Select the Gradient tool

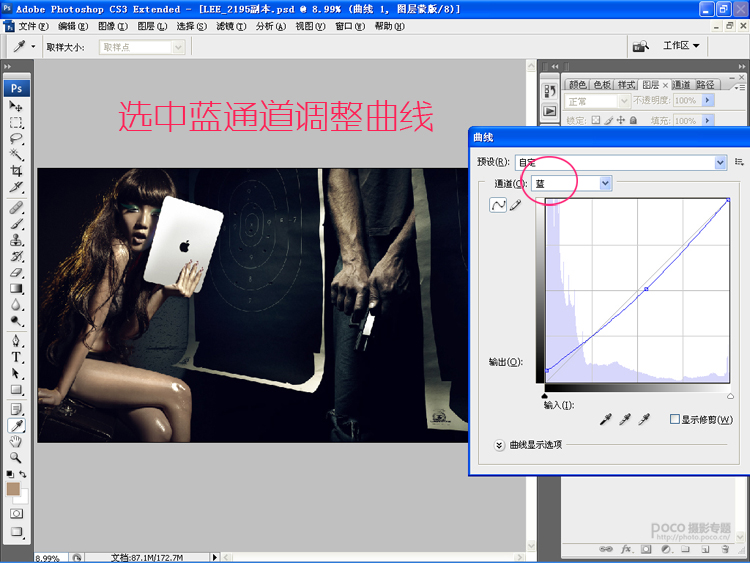[x=16, y=288]
